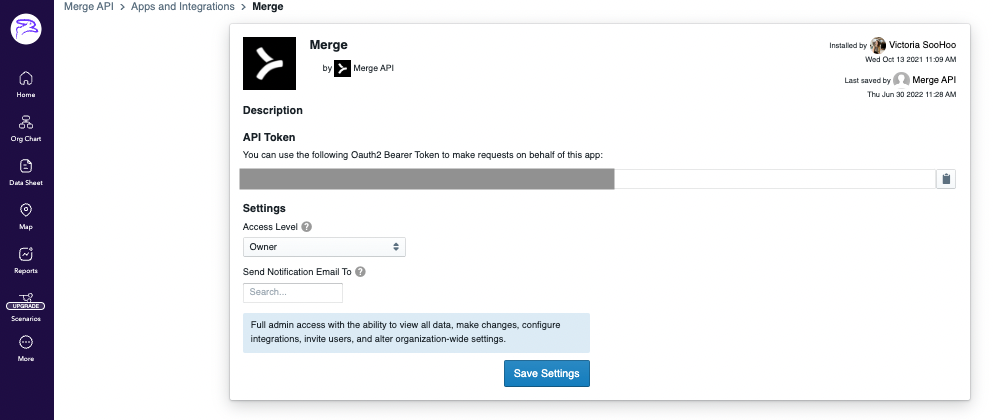Expand the Access Level dropdown set to Owner

coord(324,246)
